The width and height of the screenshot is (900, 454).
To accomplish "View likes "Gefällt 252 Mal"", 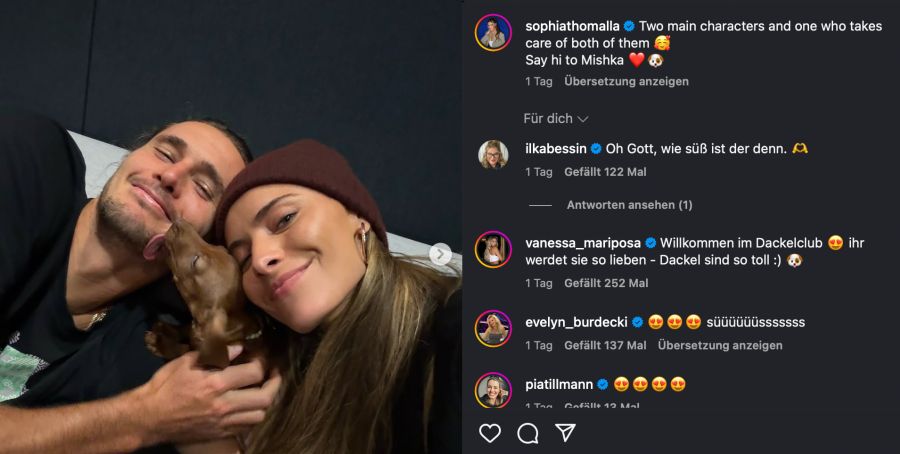I will pos(606,284).
